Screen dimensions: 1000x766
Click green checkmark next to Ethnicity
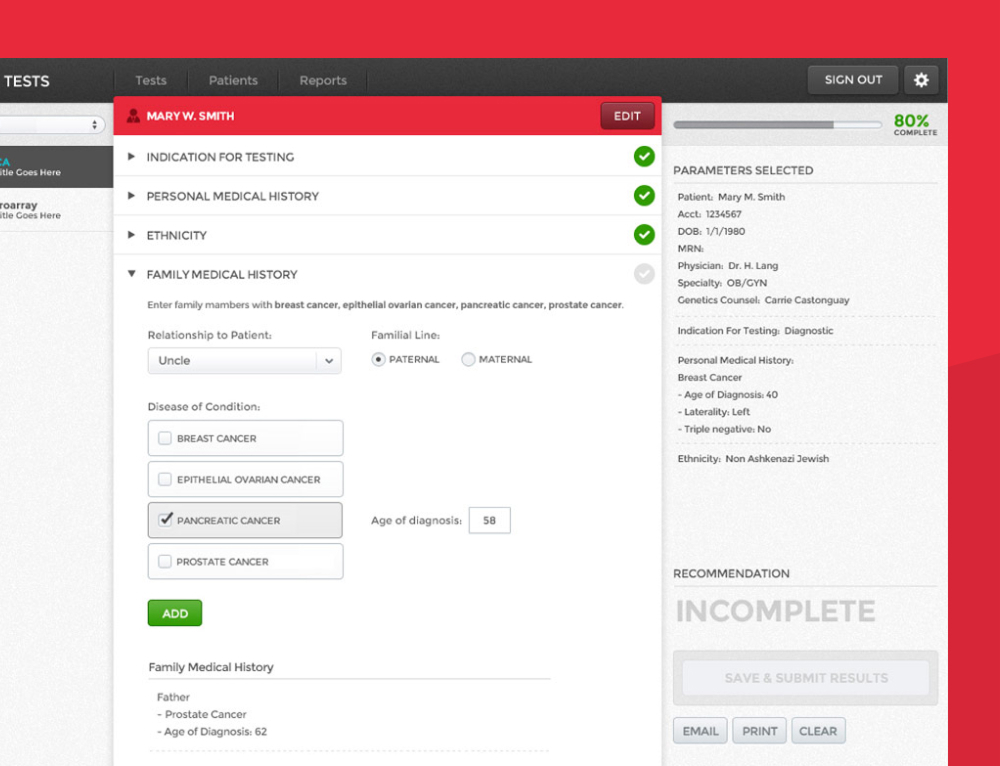(x=644, y=235)
